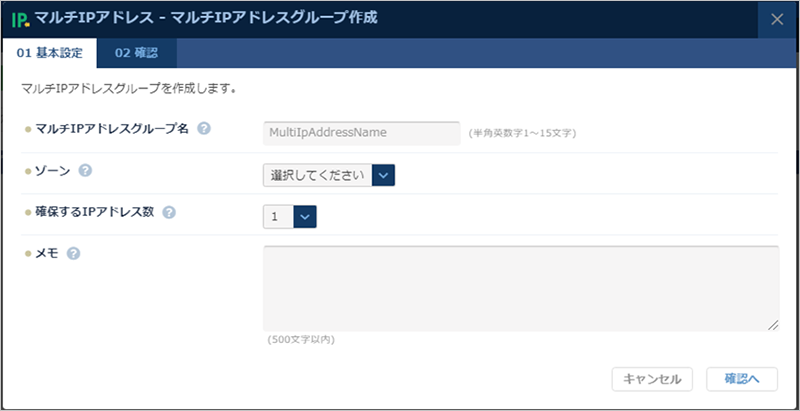
Task: Click the green IP logo icon
Action: (19, 19)
